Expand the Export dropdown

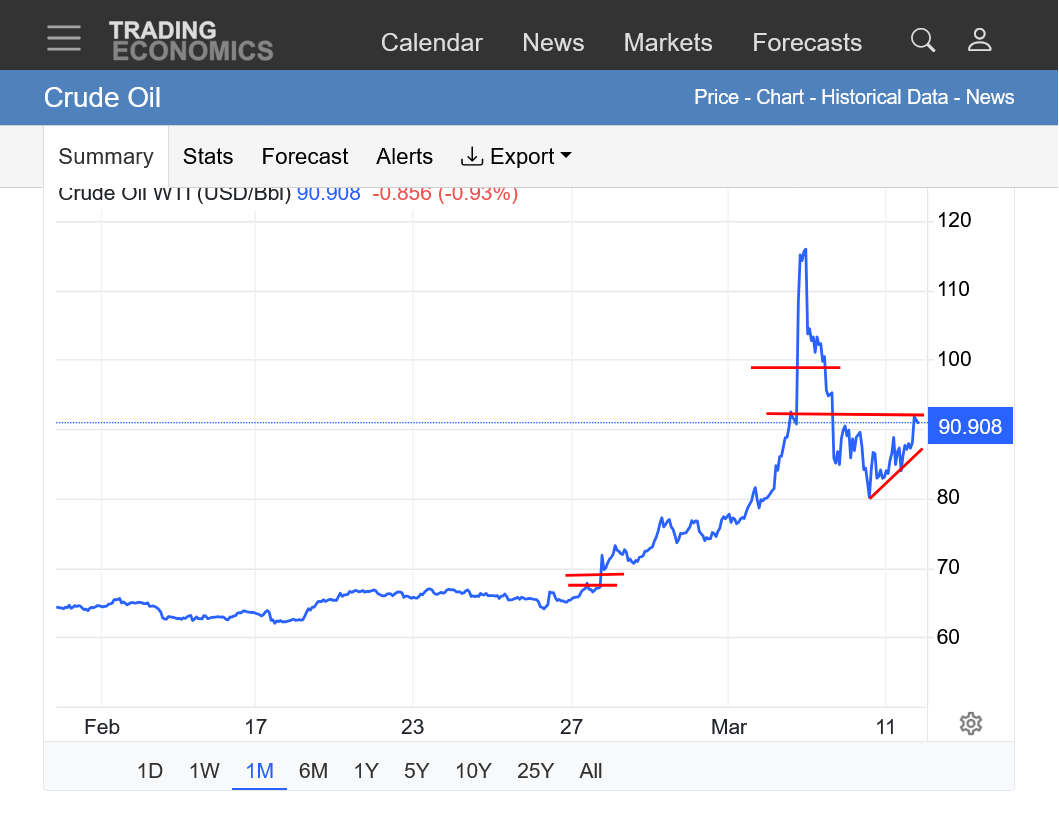516,157
